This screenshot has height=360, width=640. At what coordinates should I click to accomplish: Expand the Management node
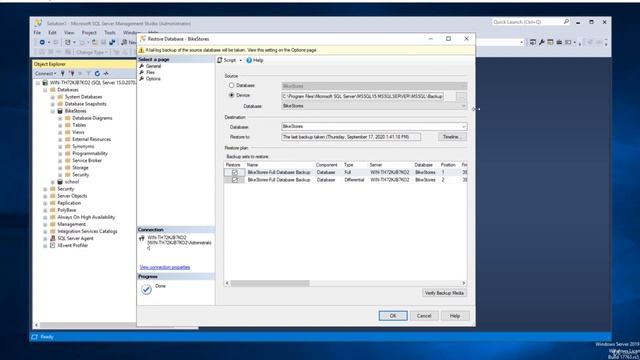click(x=45, y=224)
